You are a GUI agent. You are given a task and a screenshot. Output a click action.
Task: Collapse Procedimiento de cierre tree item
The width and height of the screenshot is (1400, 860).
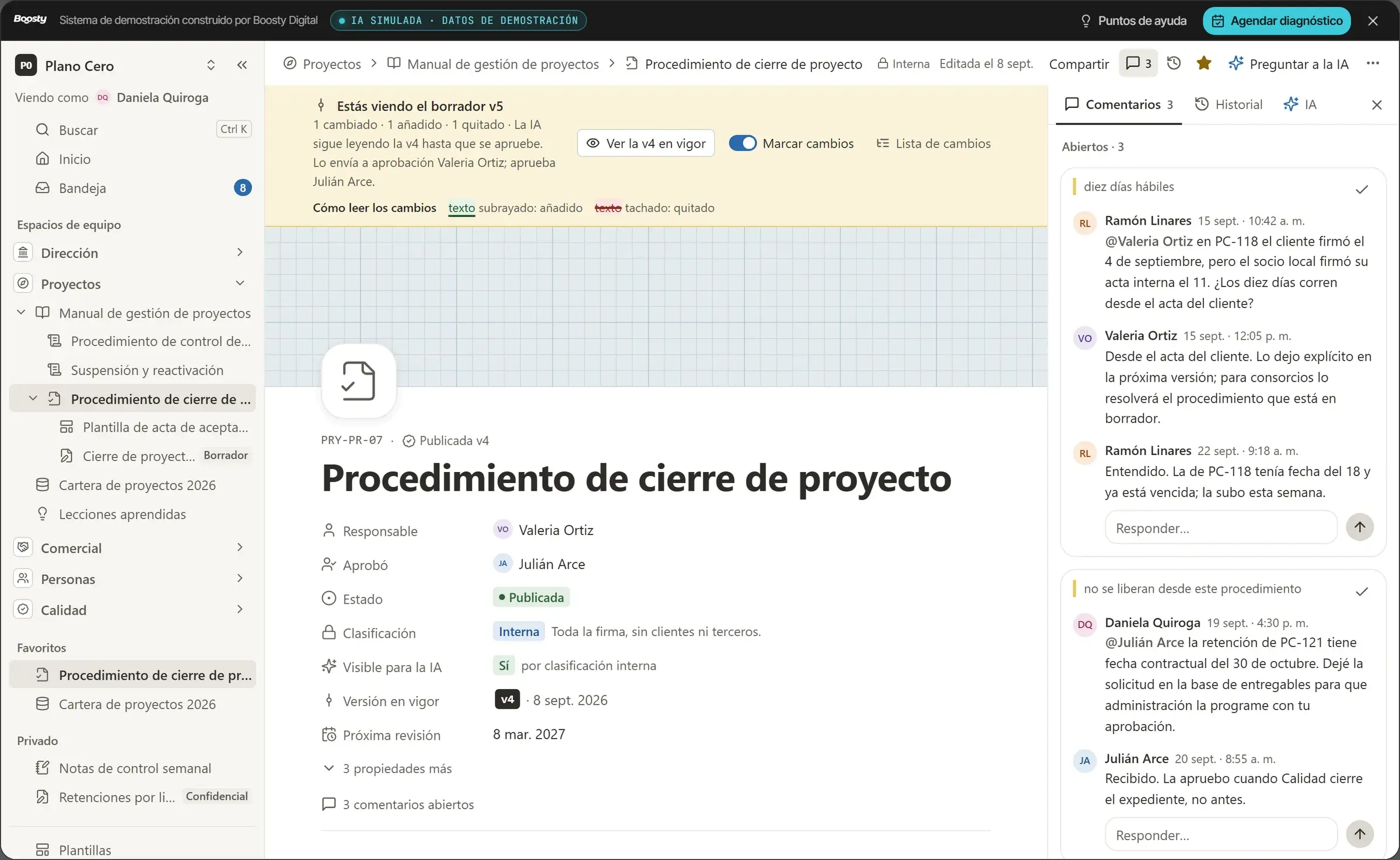33,398
